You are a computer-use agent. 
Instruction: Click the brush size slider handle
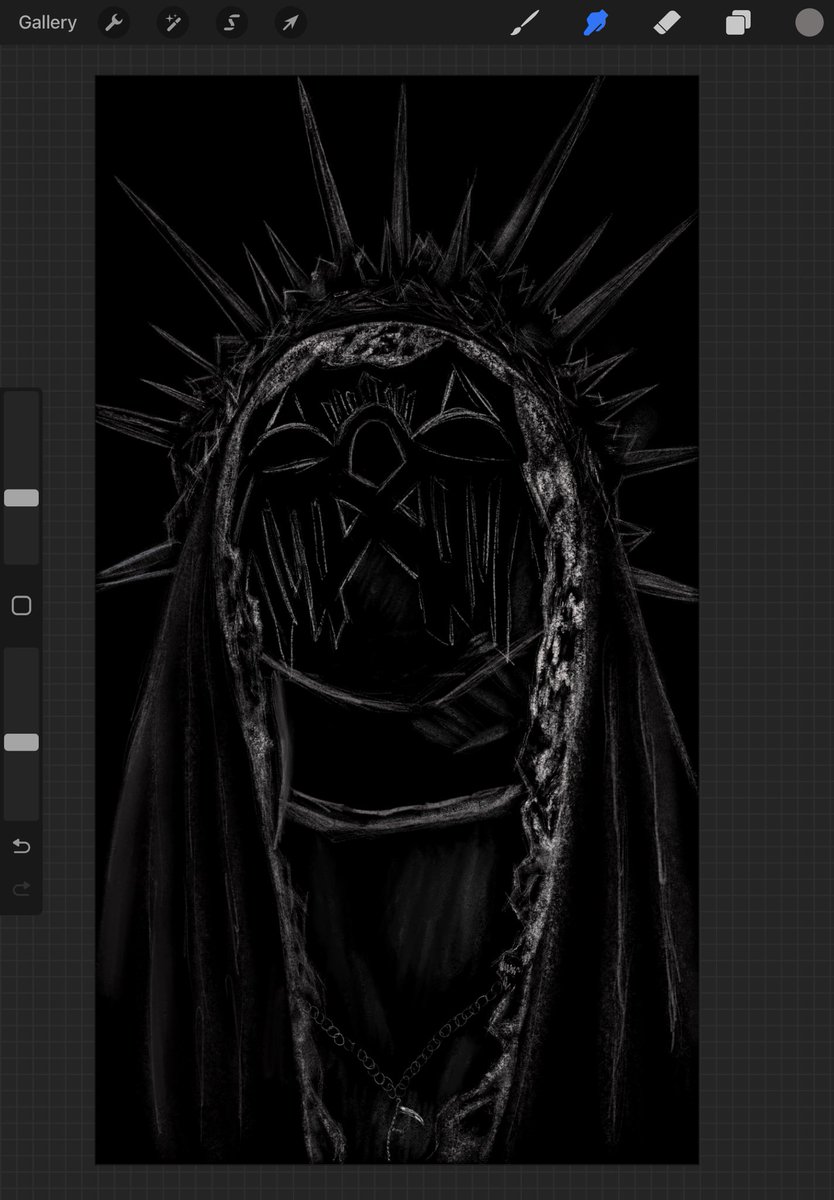pos(21,498)
